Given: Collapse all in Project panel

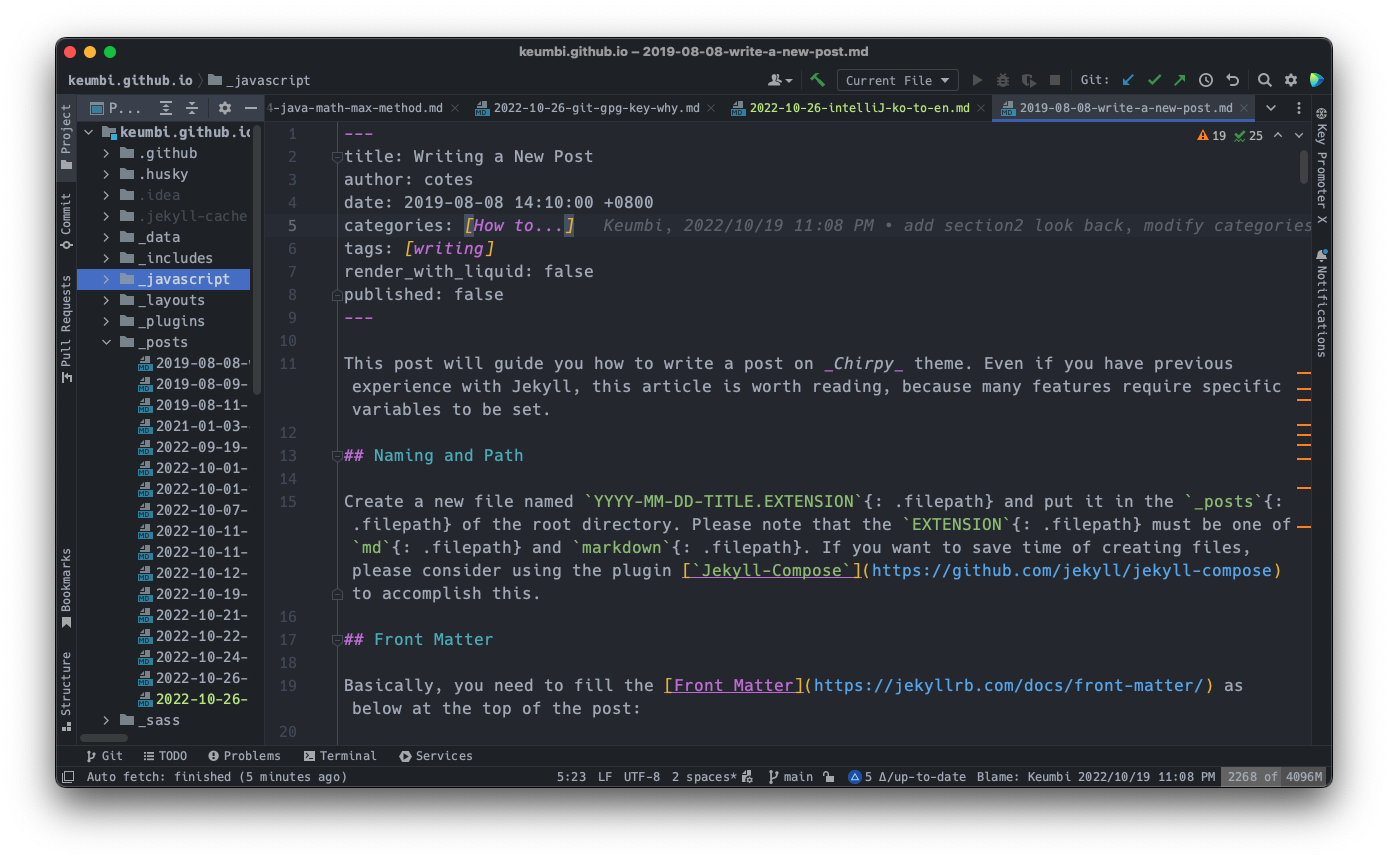Looking at the screenshot, I should [x=192, y=108].
